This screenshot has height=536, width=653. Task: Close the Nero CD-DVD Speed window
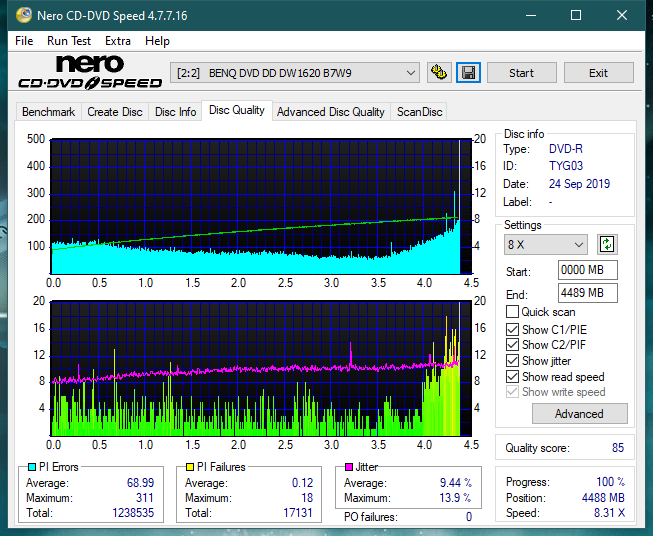[x=622, y=15]
